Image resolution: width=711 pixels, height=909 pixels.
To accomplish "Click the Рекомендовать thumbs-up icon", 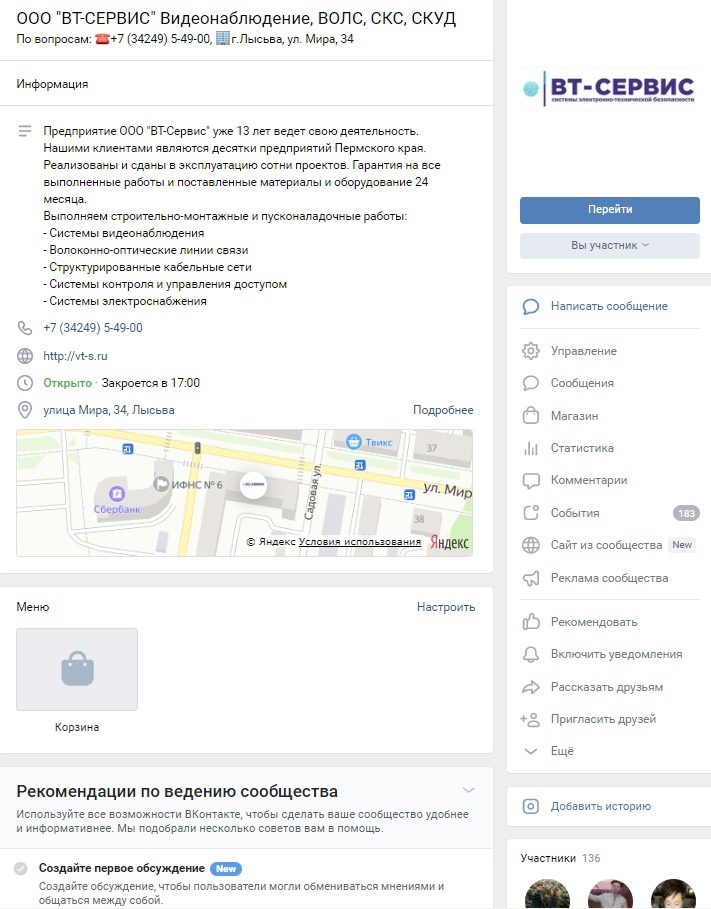I will point(531,621).
